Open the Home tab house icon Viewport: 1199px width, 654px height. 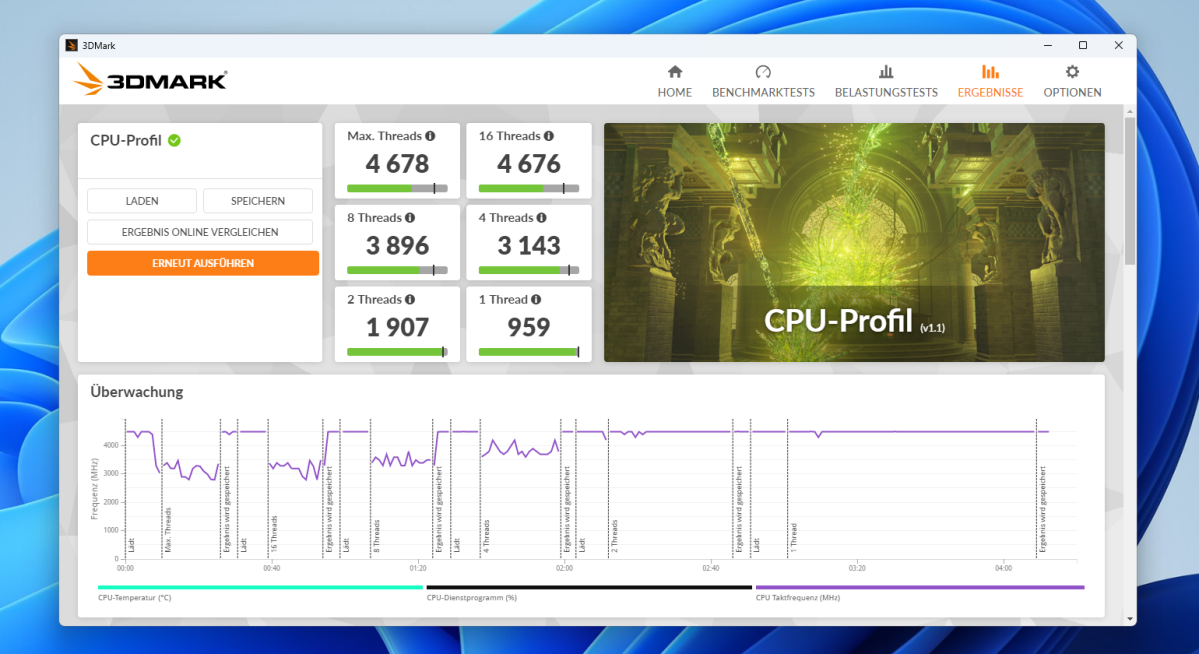point(674,72)
